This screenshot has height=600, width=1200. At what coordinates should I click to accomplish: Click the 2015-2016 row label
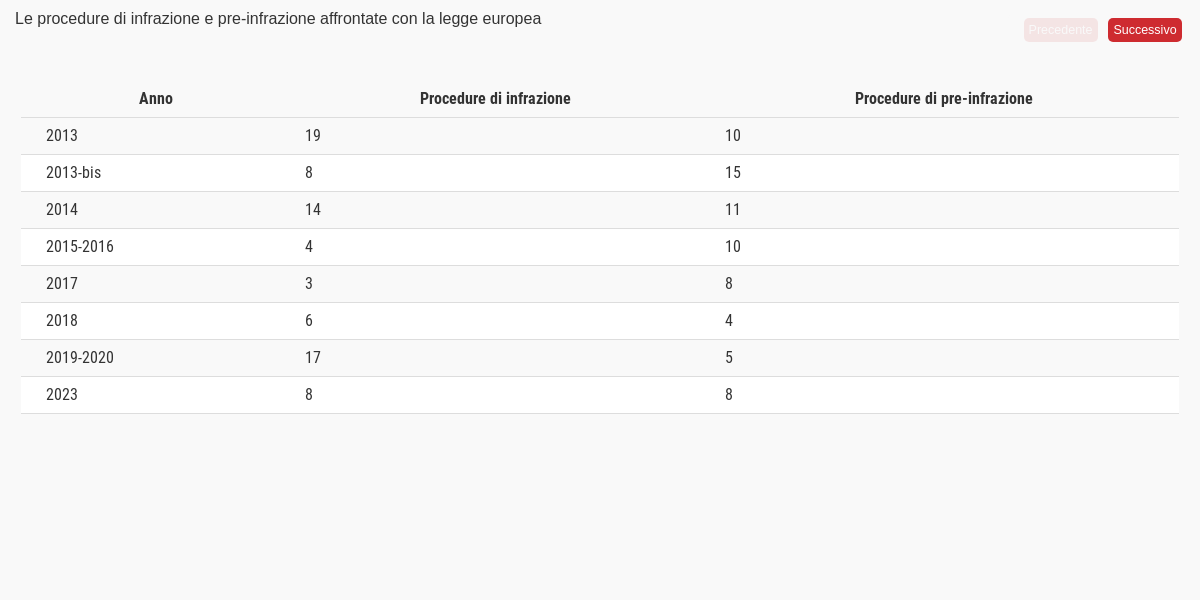[x=80, y=247]
